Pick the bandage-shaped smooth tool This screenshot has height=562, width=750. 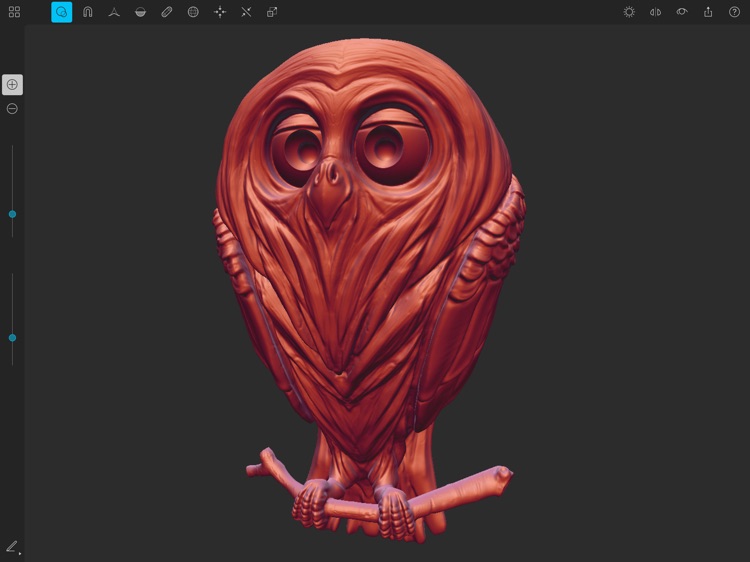(166, 12)
